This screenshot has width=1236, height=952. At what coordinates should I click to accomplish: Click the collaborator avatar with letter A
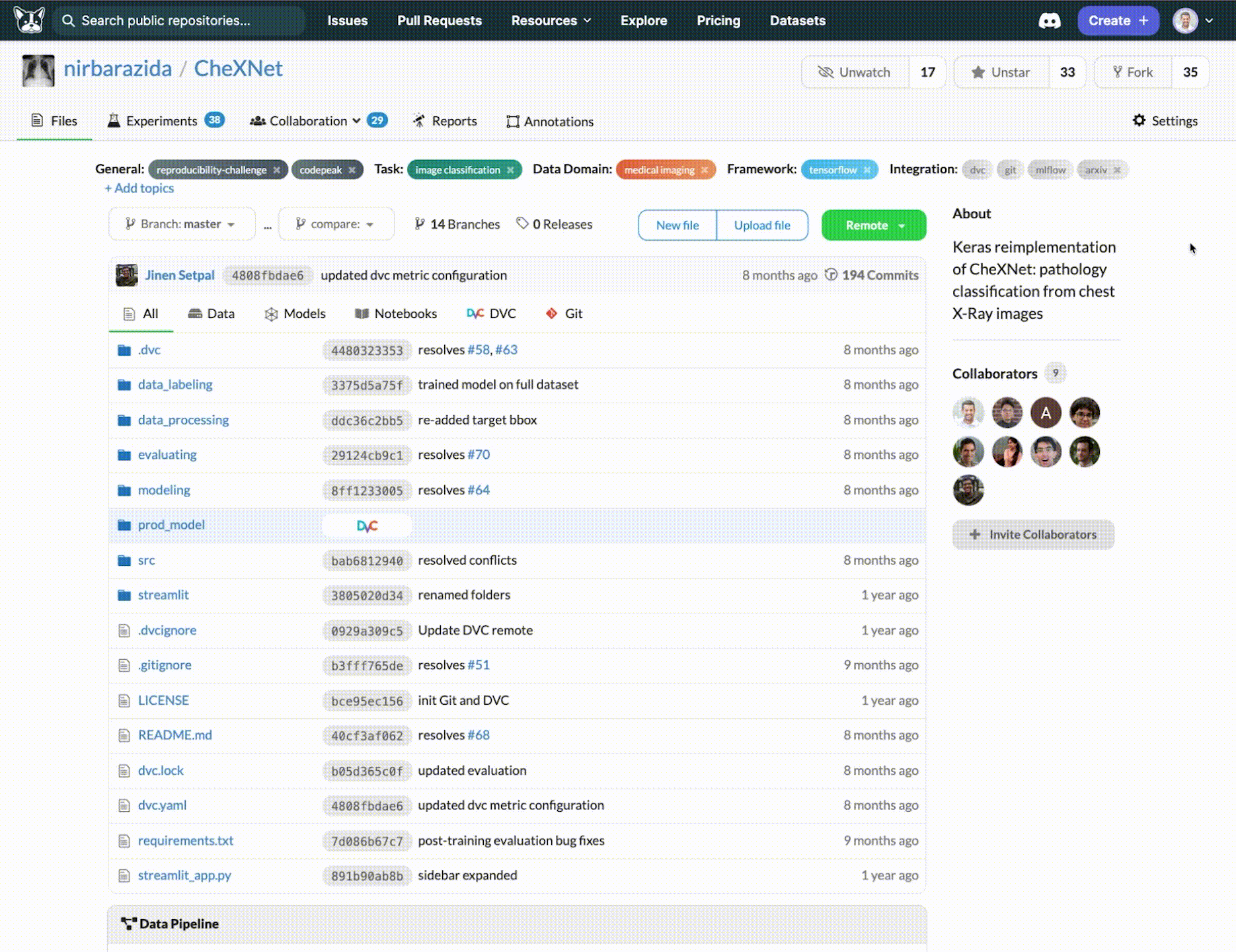pos(1046,413)
